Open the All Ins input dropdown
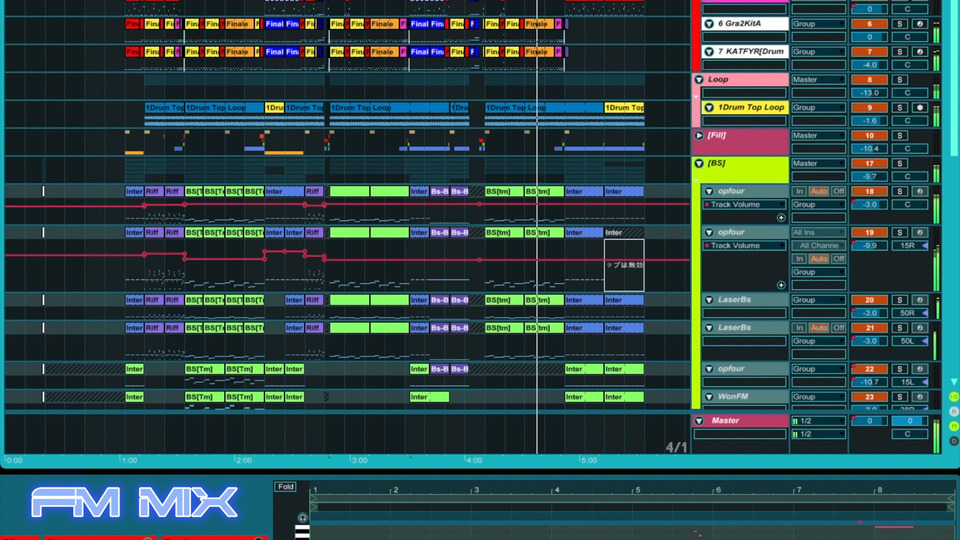960x540 pixels. click(819, 233)
